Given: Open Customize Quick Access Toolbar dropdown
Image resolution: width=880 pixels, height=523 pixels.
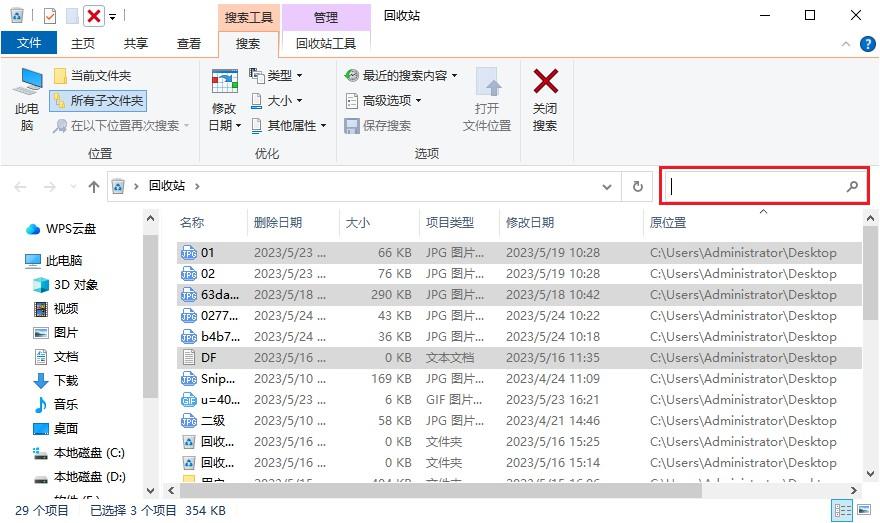Looking at the screenshot, I should 112,16.
